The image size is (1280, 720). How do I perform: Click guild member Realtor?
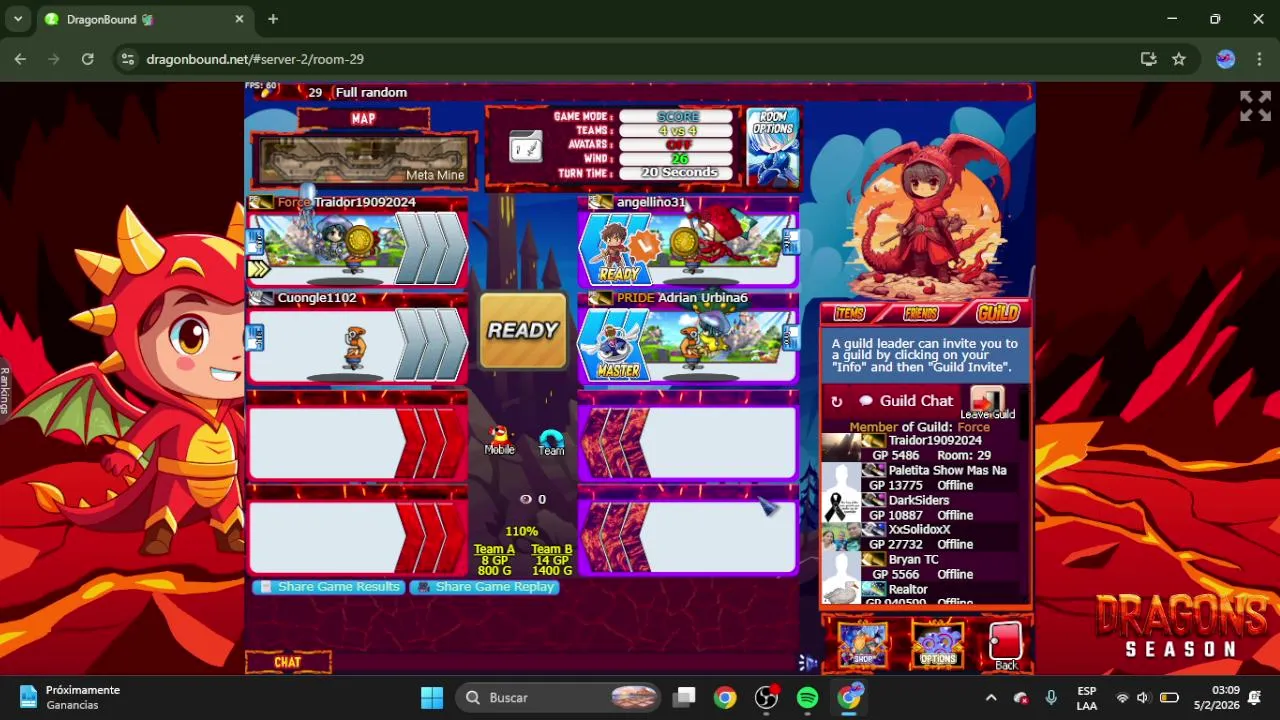[908, 590]
